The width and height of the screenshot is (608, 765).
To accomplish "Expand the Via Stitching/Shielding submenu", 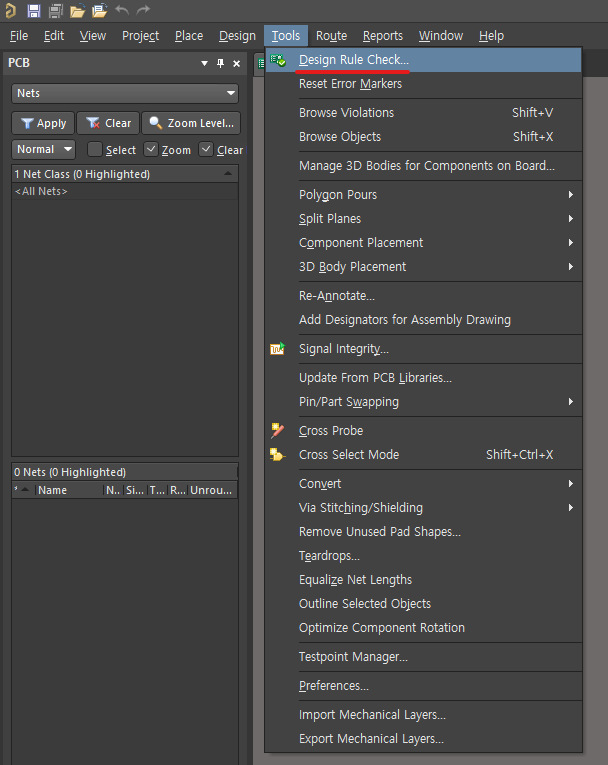I will [570, 507].
